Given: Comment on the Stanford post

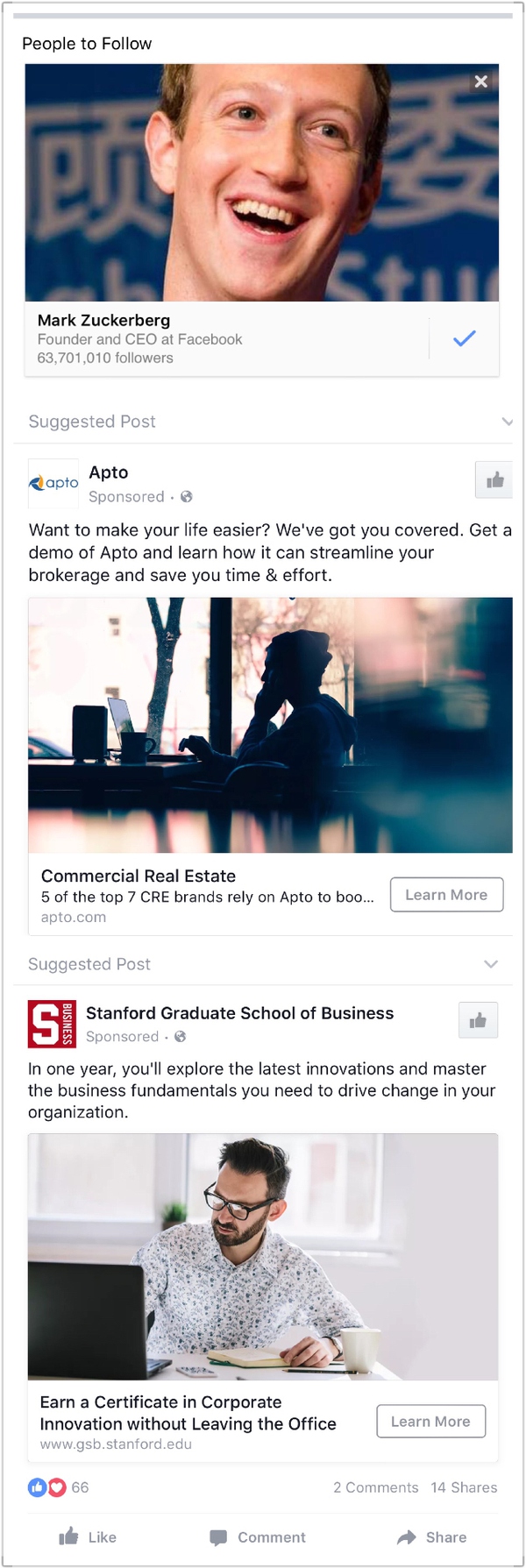Looking at the screenshot, I should [x=258, y=1537].
